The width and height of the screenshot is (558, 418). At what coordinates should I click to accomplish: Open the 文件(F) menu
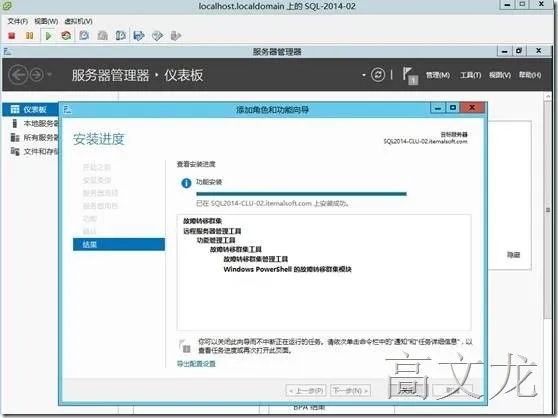(18, 21)
